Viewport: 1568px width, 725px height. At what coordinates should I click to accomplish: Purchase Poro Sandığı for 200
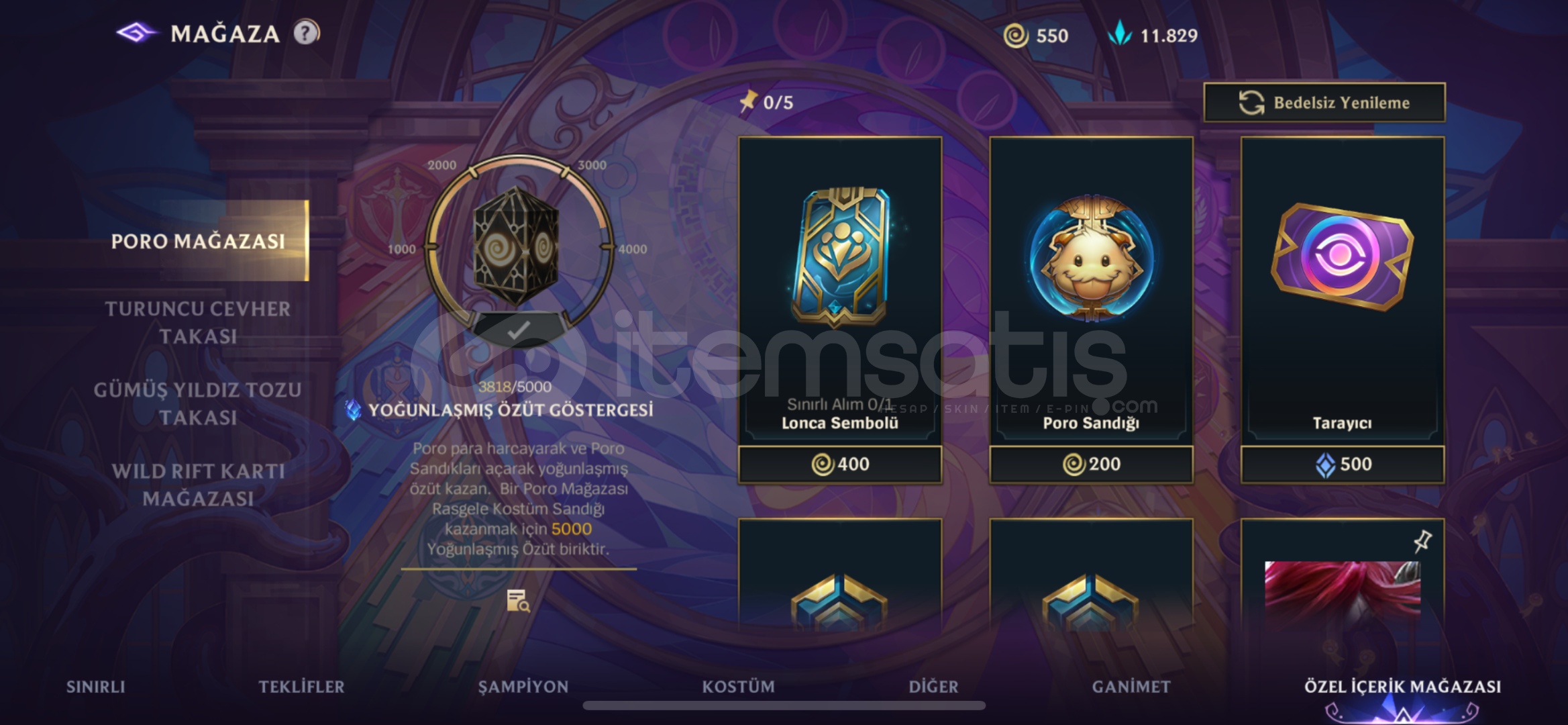click(x=1091, y=464)
